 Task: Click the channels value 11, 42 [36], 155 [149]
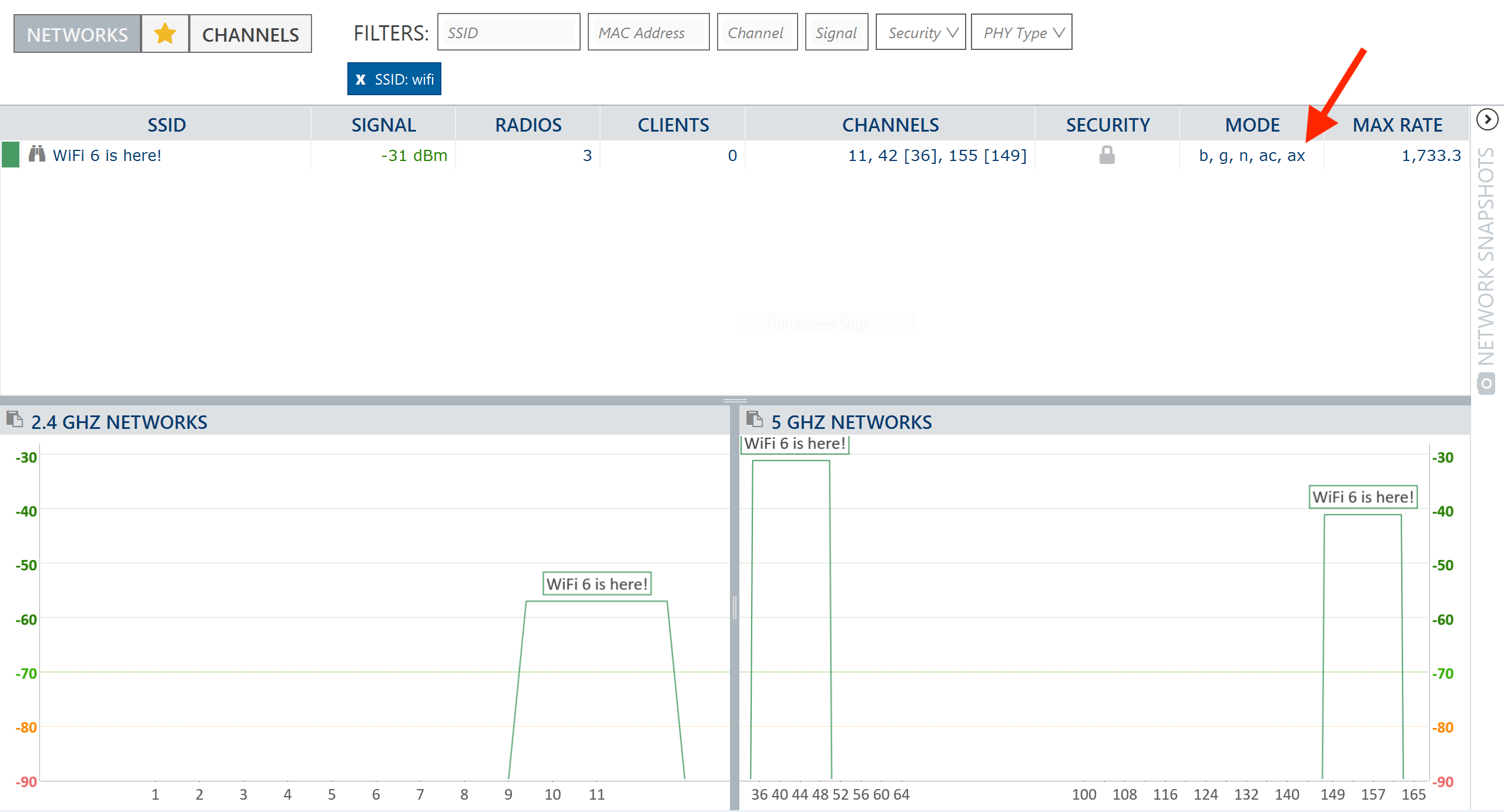tap(937, 155)
